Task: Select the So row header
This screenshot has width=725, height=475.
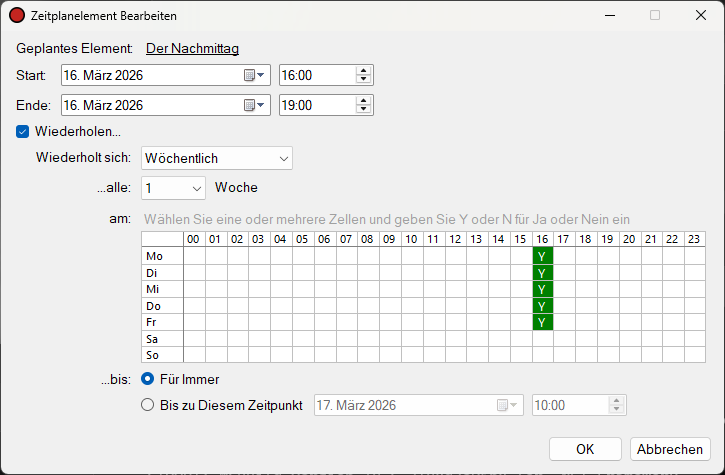Action: tap(162, 355)
